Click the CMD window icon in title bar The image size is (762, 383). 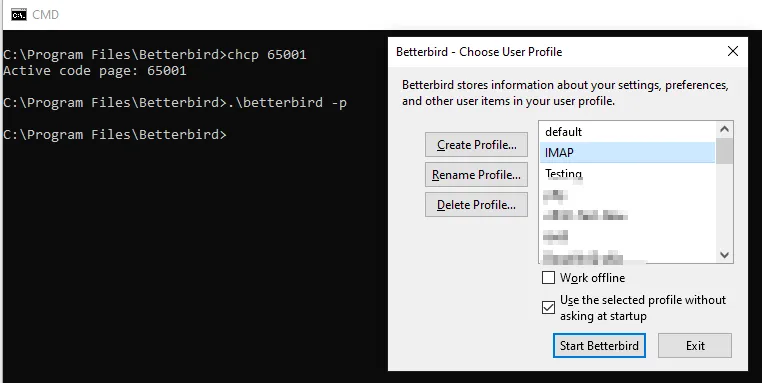pyautogui.click(x=18, y=15)
